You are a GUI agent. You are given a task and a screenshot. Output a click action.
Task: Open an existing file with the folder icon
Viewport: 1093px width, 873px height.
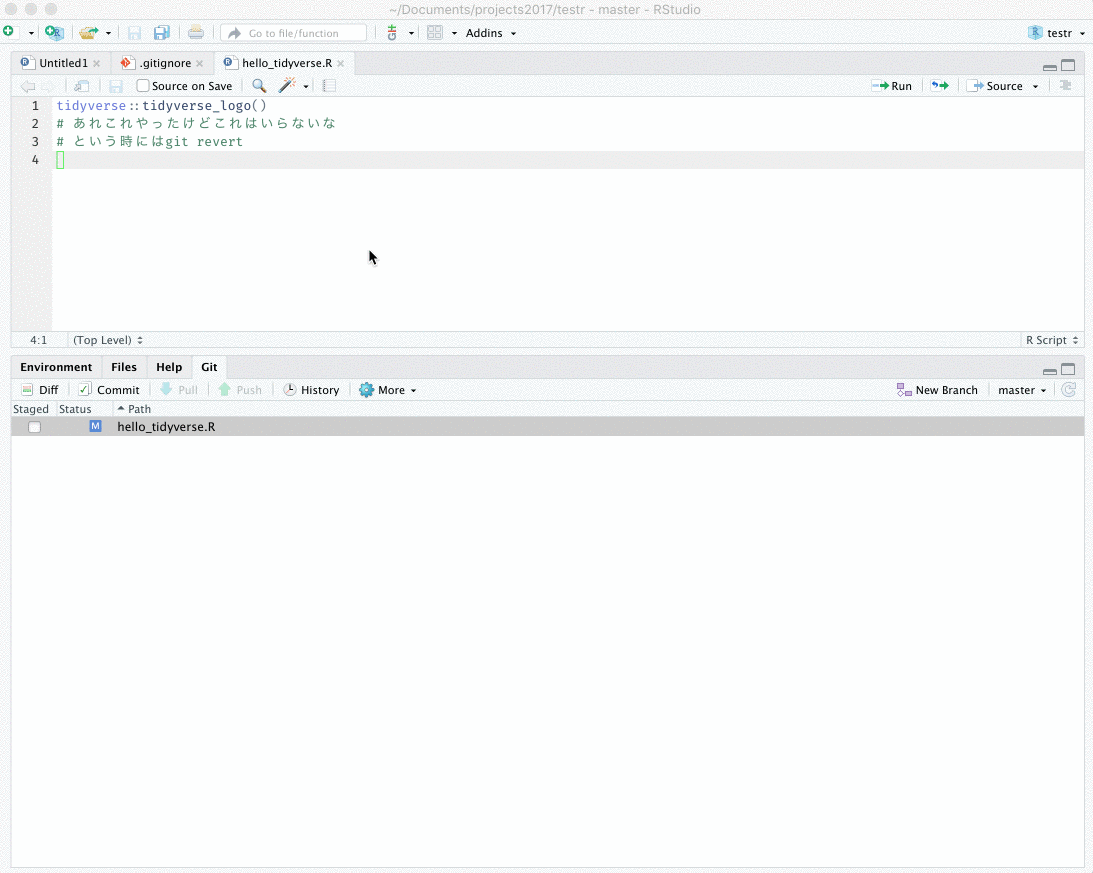click(x=90, y=32)
